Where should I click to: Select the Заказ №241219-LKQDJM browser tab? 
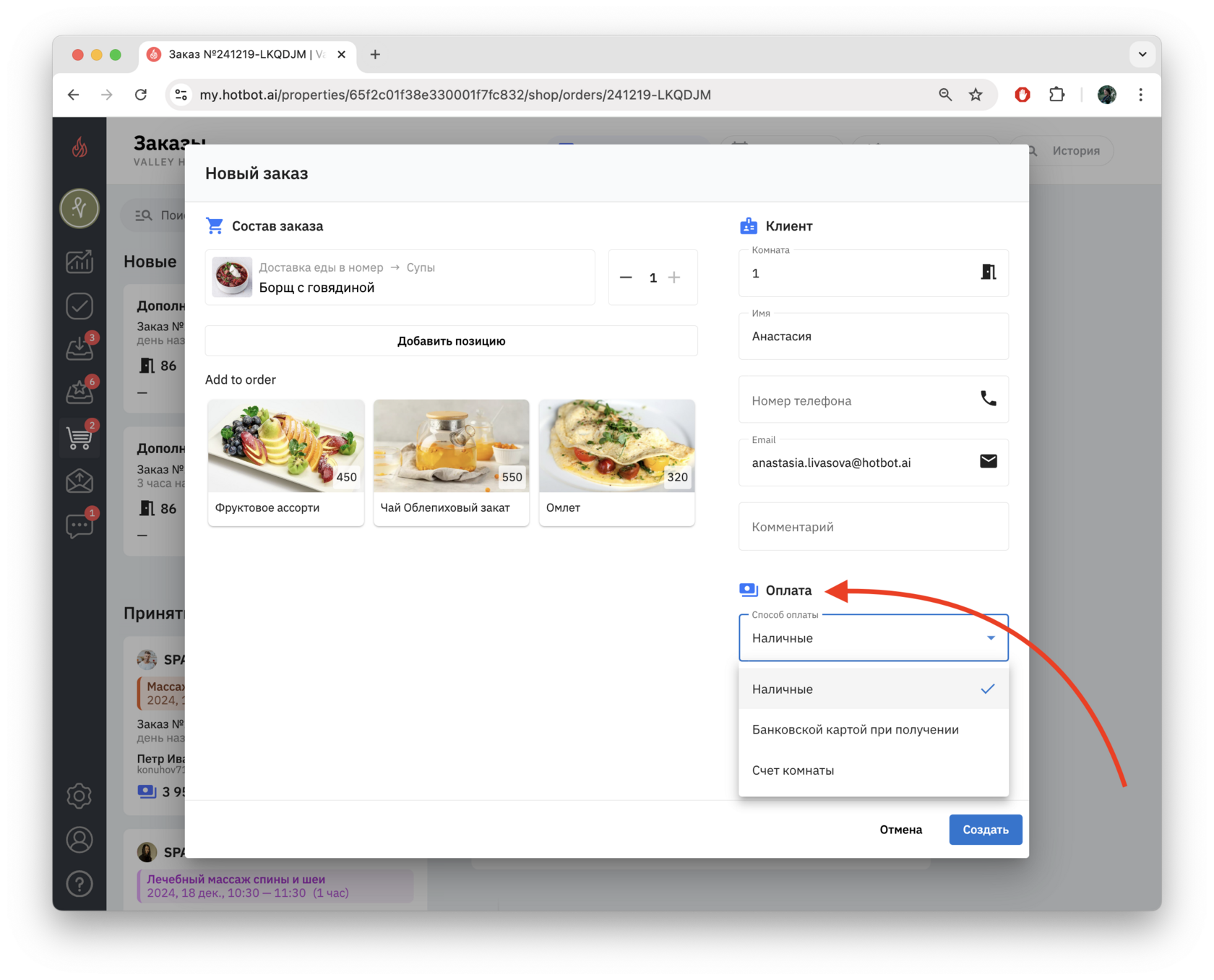coord(246,54)
